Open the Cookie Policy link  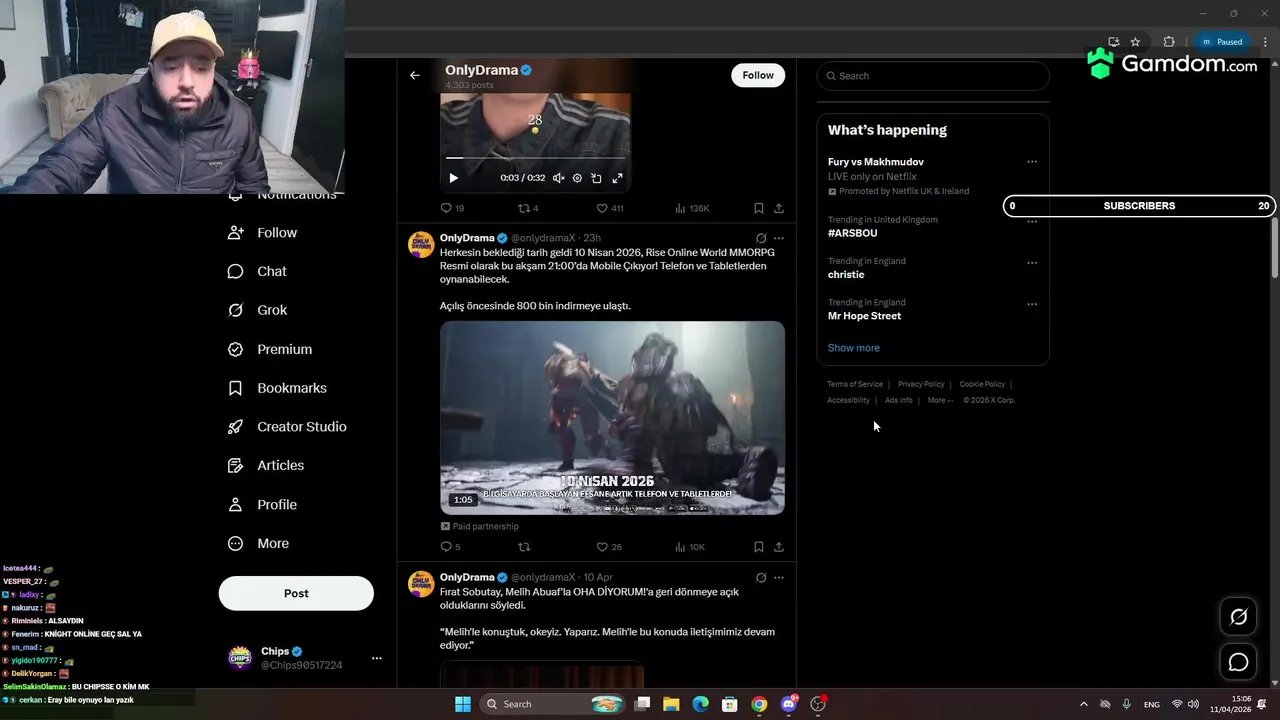tap(982, 384)
